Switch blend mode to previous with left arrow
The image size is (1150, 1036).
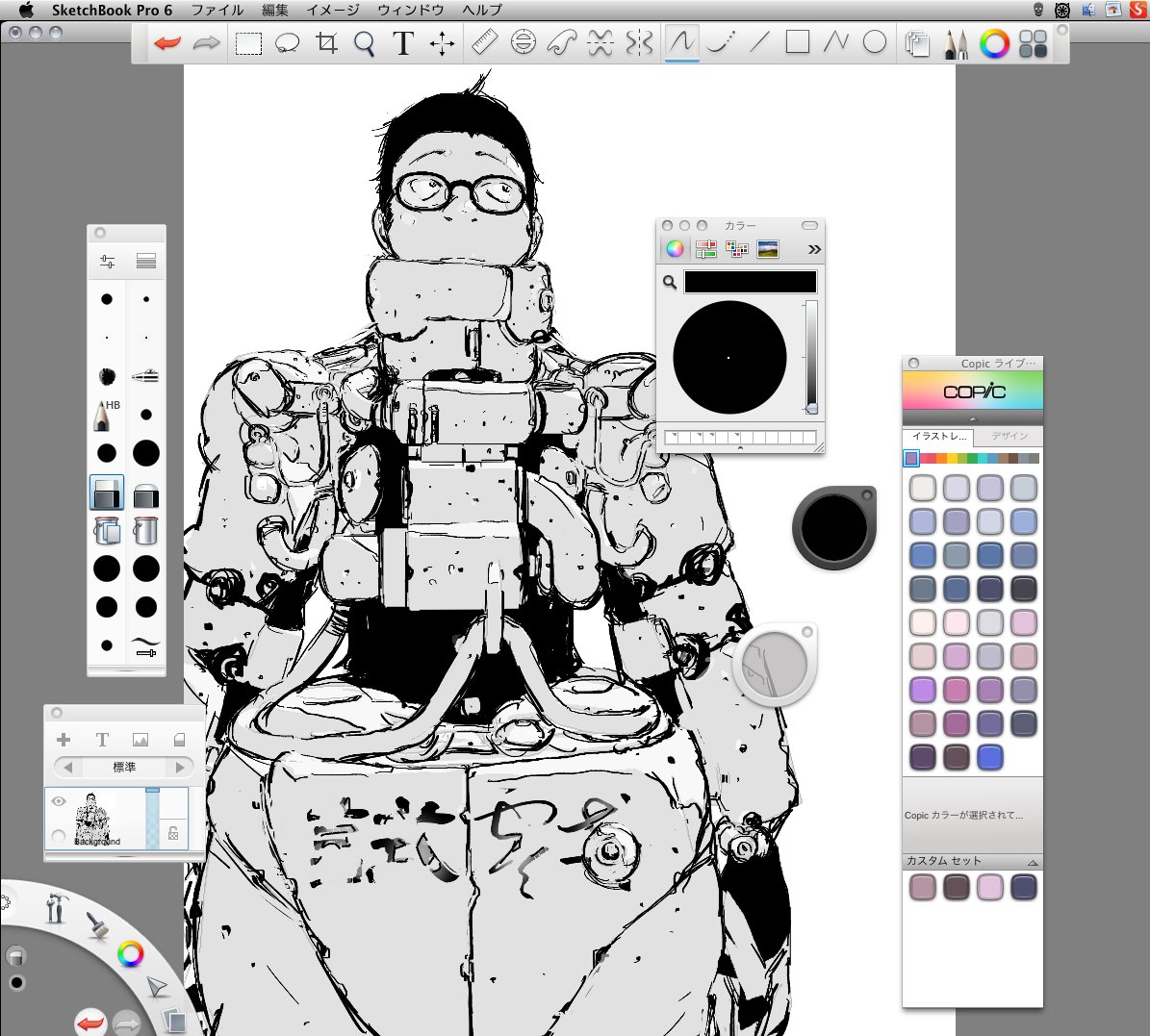click(x=68, y=768)
